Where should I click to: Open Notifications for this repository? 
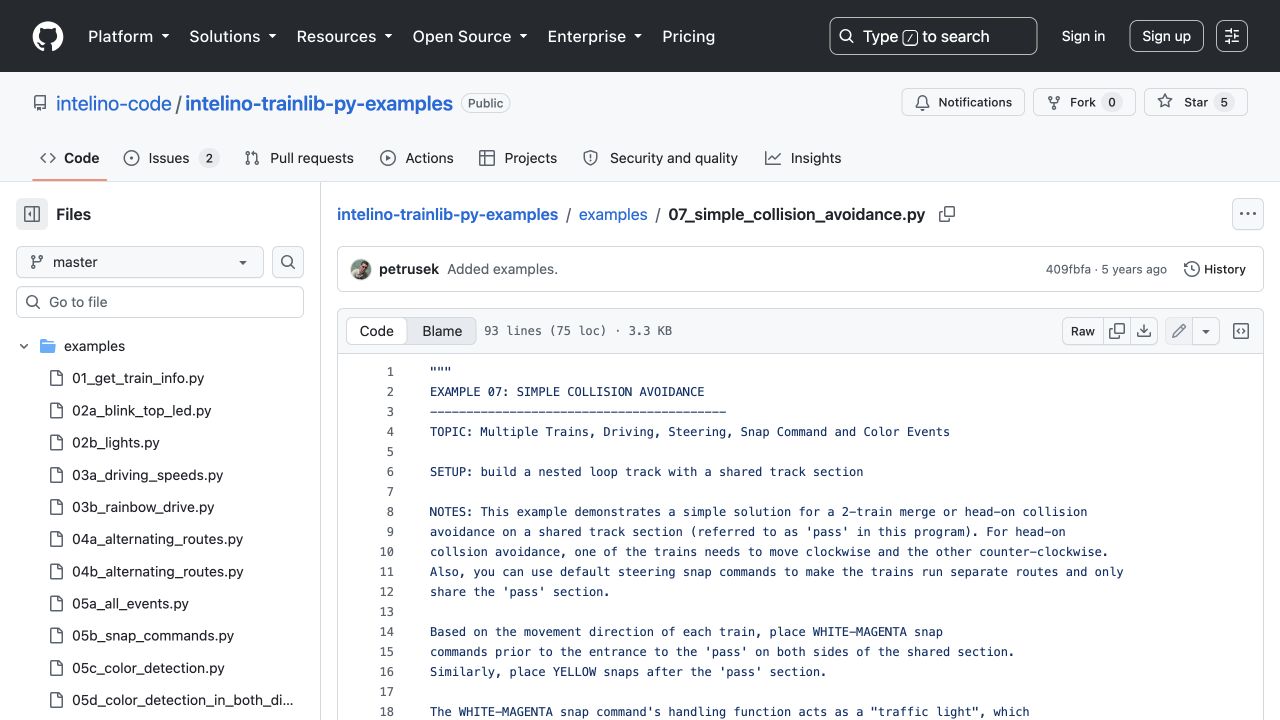click(x=964, y=102)
